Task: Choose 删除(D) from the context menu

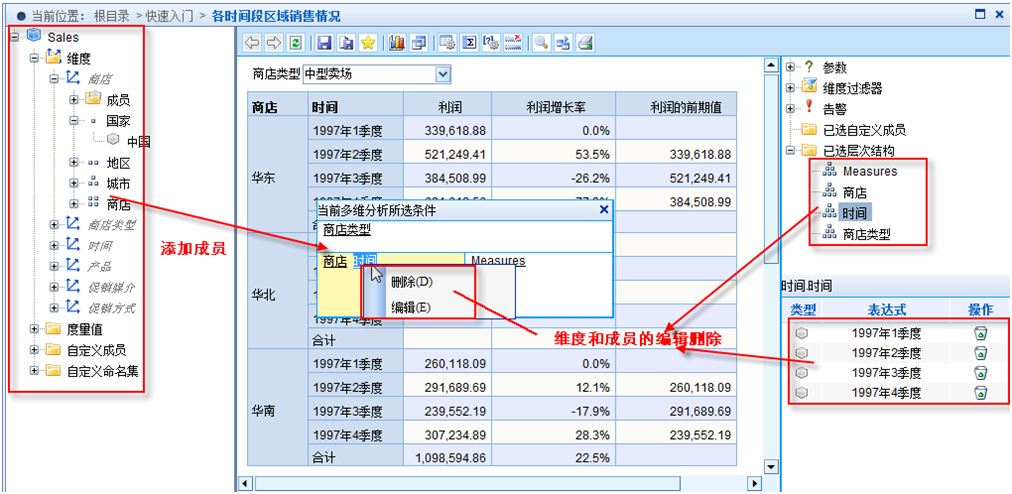Action: (412, 282)
